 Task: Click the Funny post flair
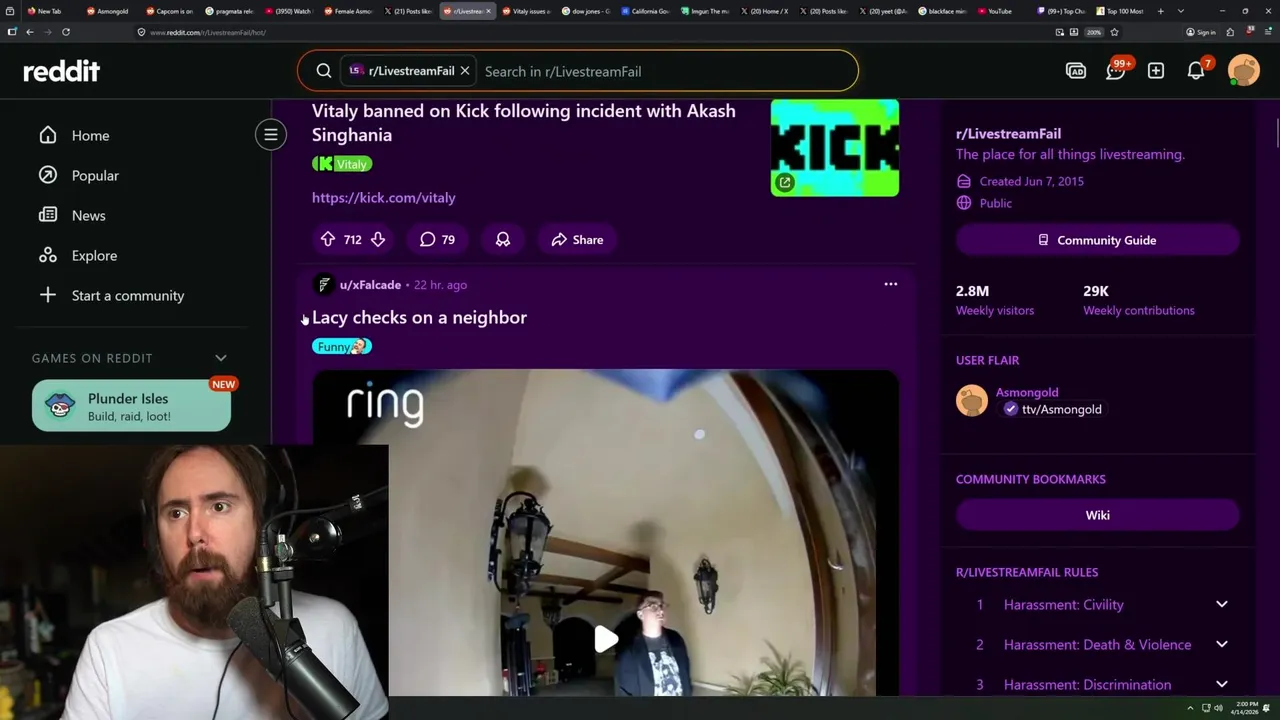point(342,346)
